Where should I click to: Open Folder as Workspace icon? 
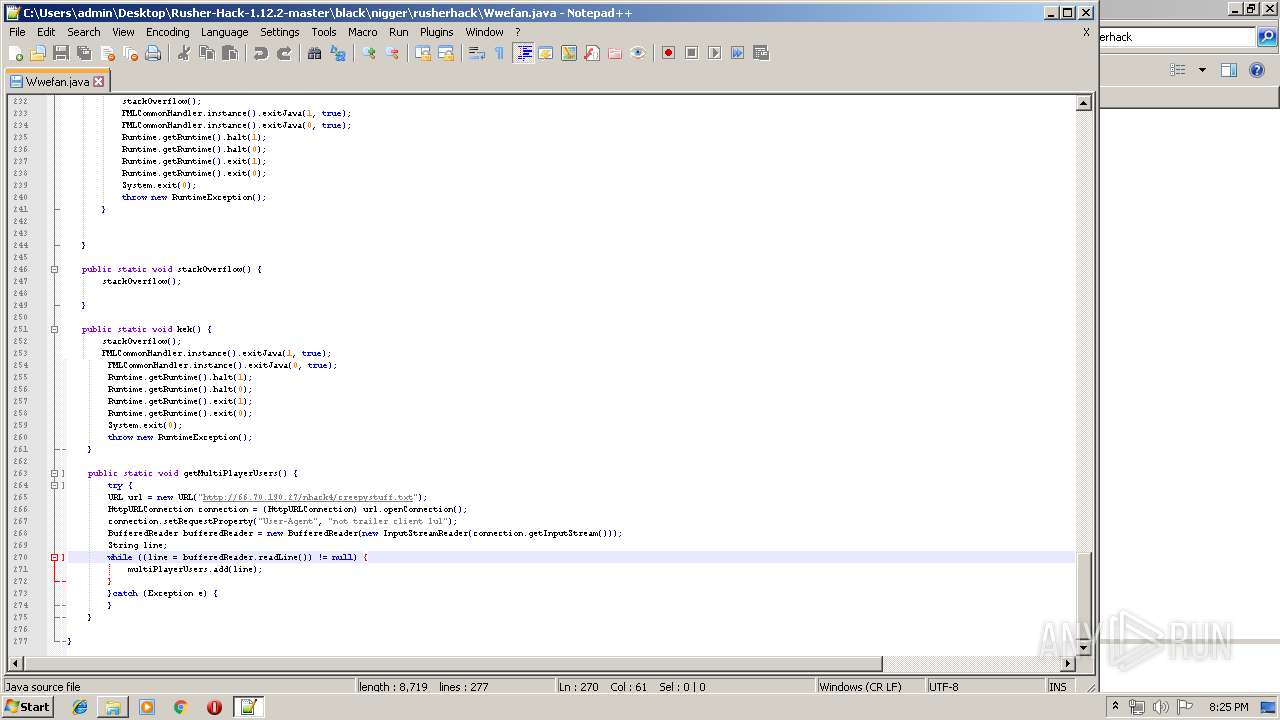coord(615,53)
